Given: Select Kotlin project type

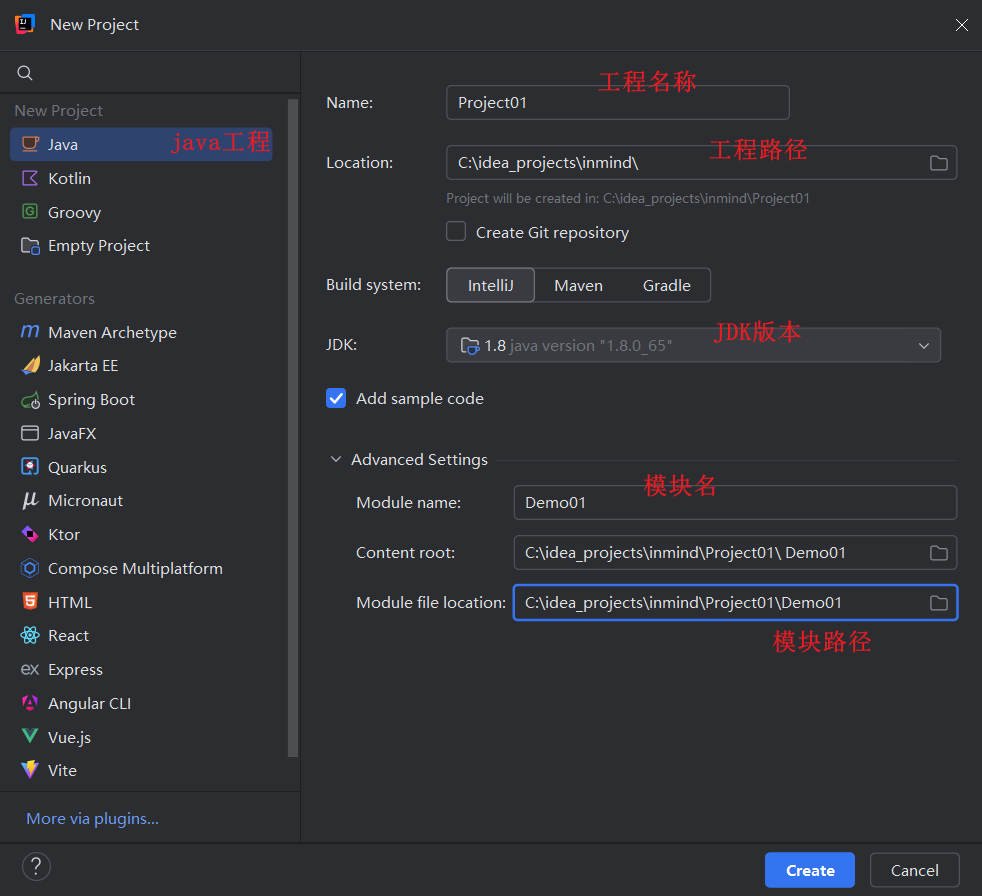Looking at the screenshot, I should [142, 178].
